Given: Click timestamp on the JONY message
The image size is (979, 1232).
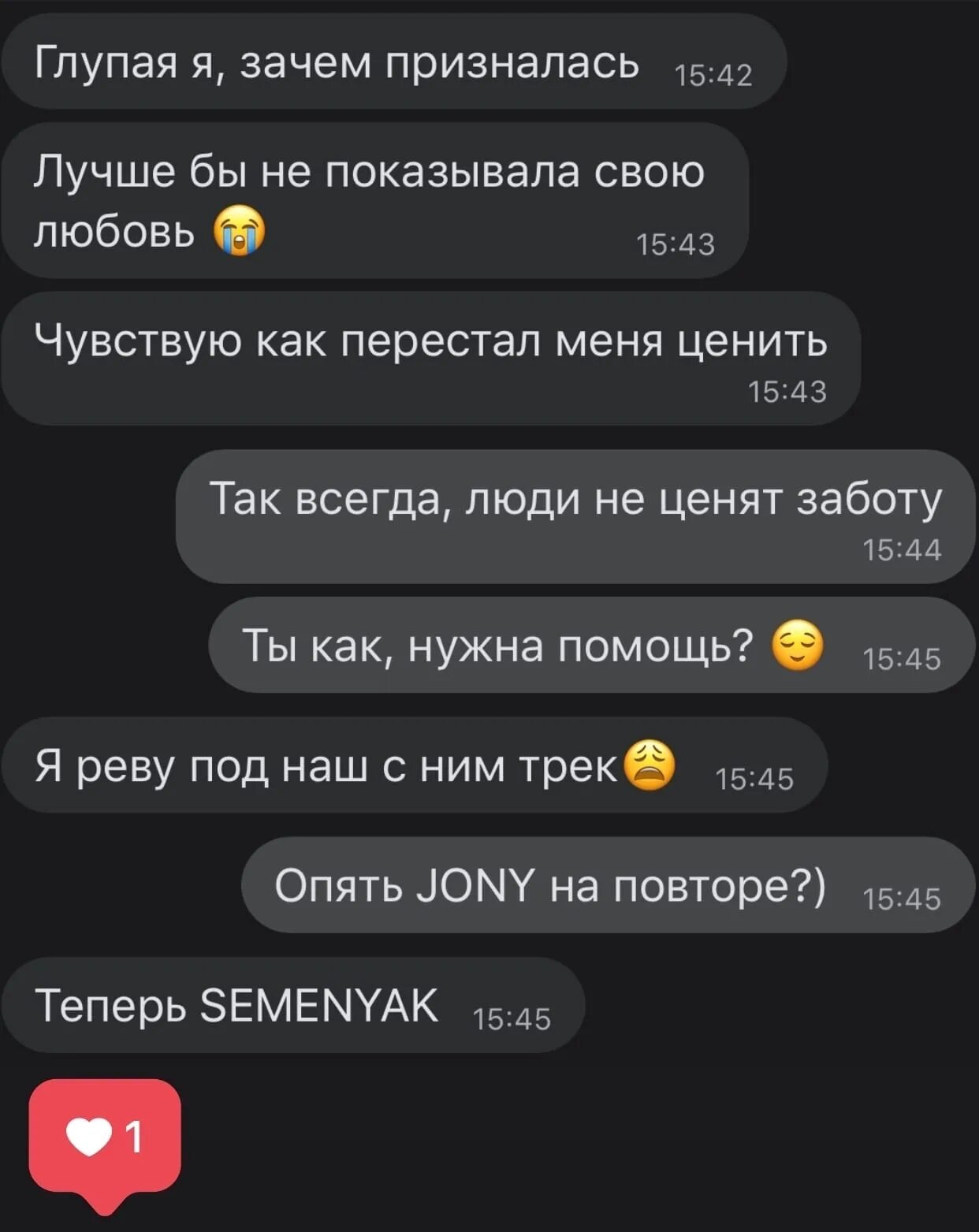Looking at the screenshot, I should (902, 899).
